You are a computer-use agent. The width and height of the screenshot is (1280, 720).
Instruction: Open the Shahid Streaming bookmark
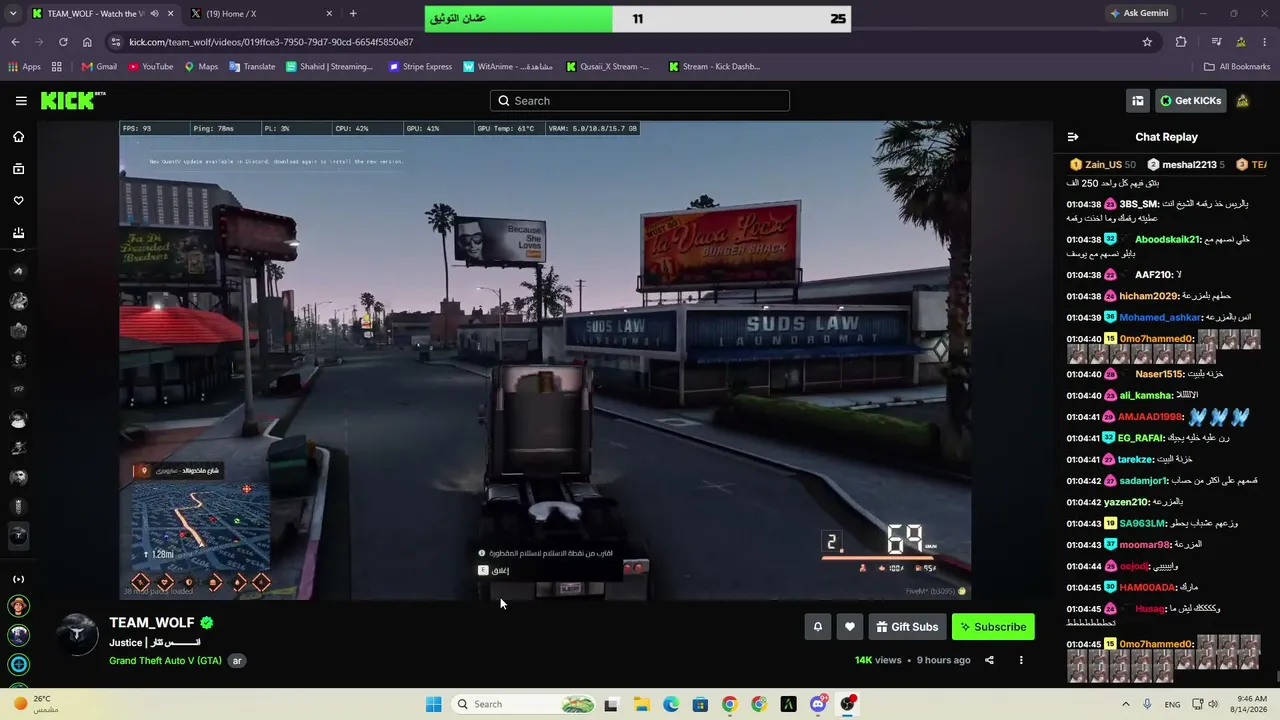pos(329,67)
